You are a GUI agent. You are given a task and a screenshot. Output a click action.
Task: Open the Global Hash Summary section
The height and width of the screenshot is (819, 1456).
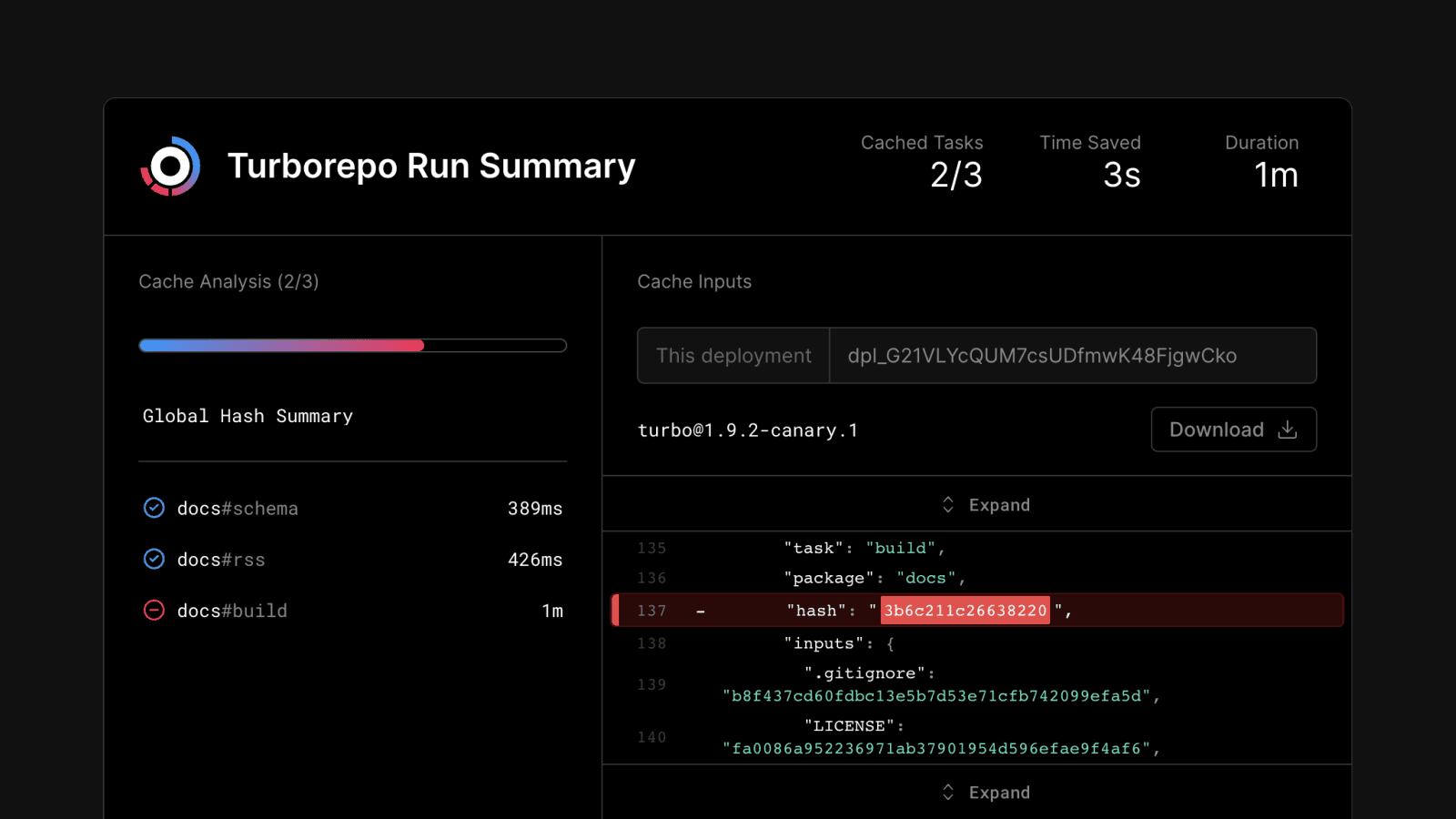point(248,416)
